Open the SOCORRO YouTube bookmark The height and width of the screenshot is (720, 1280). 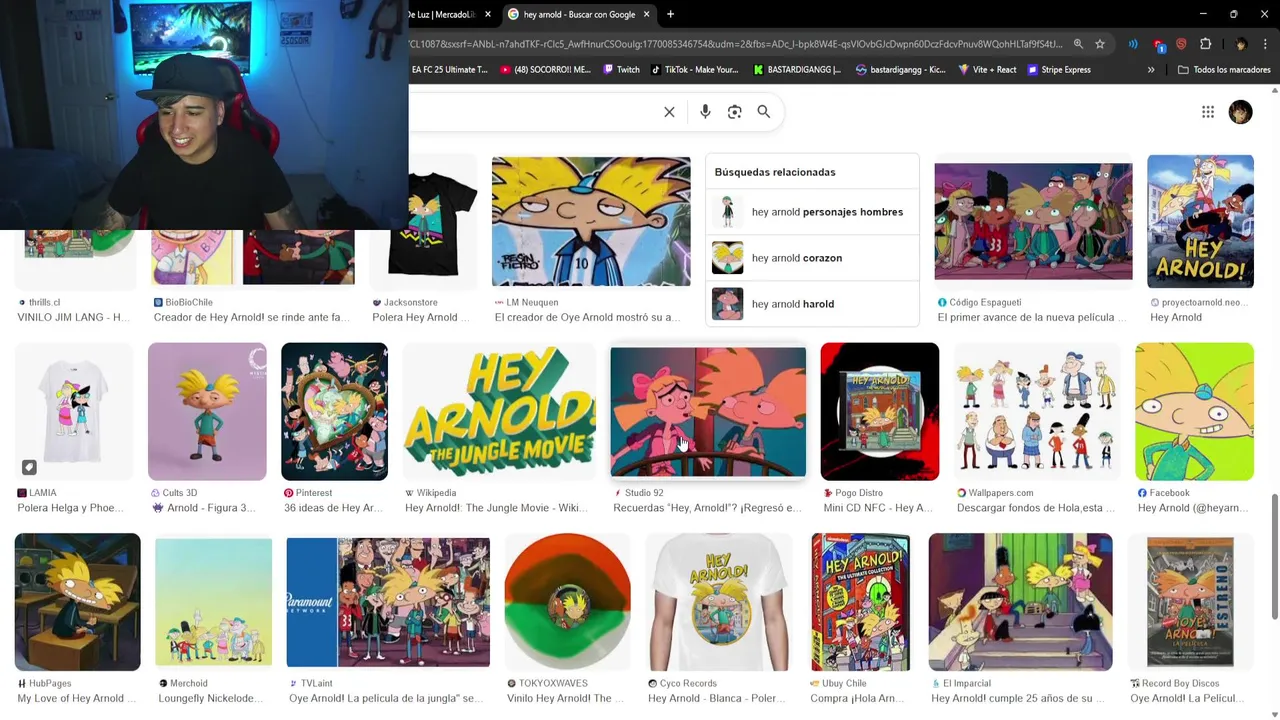[x=546, y=70]
